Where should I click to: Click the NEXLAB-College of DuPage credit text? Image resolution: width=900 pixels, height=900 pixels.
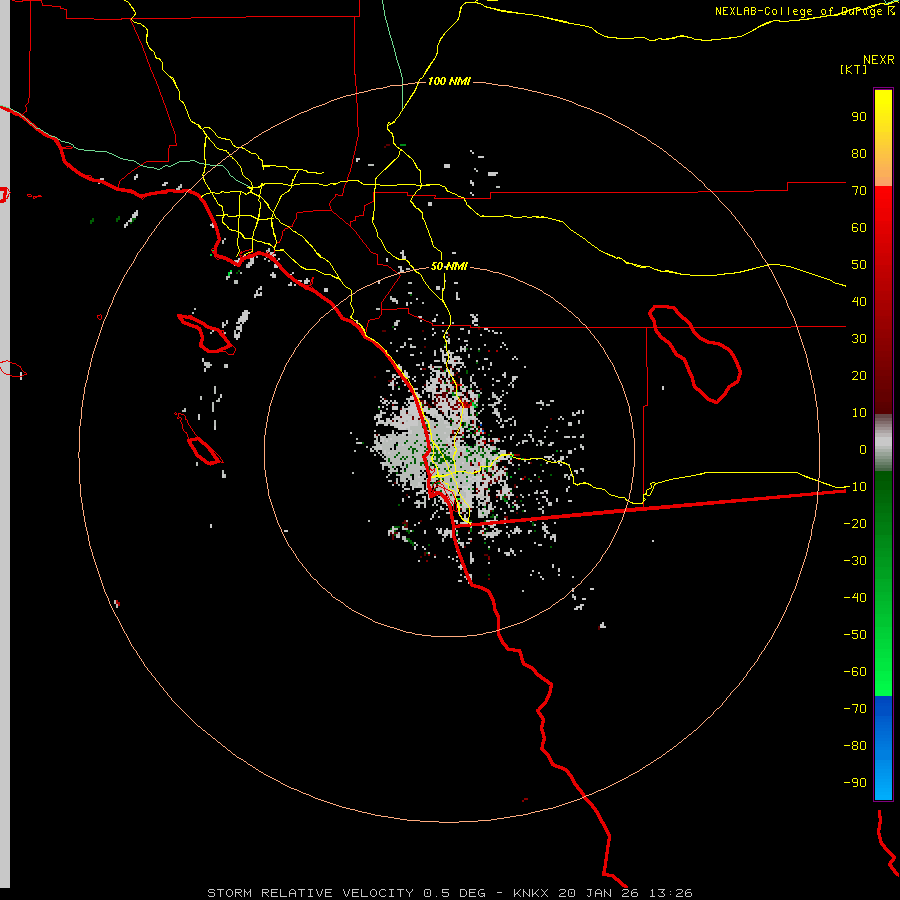tap(805, 11)
